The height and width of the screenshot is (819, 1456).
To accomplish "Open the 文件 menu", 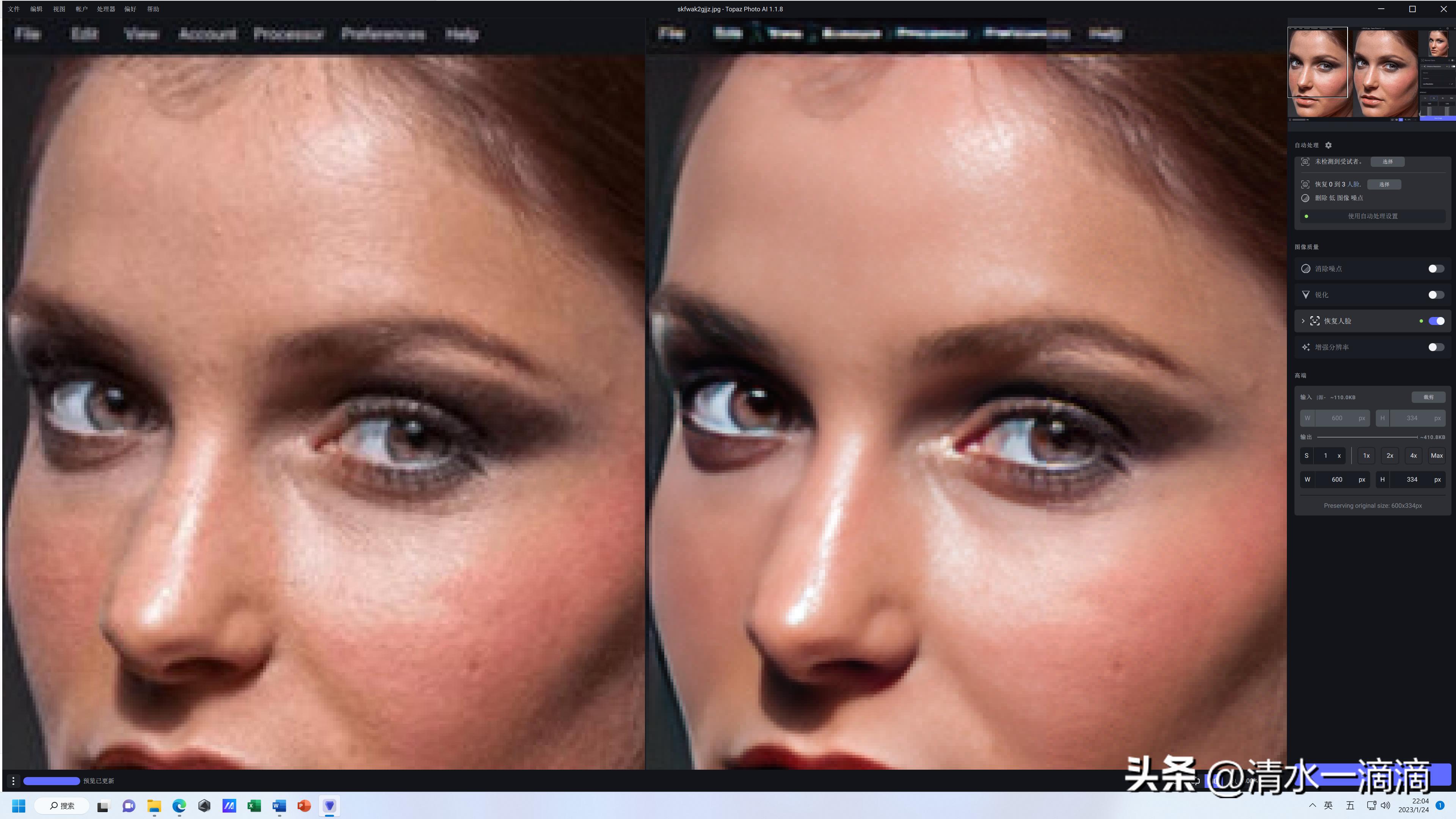I will (14, 9).
